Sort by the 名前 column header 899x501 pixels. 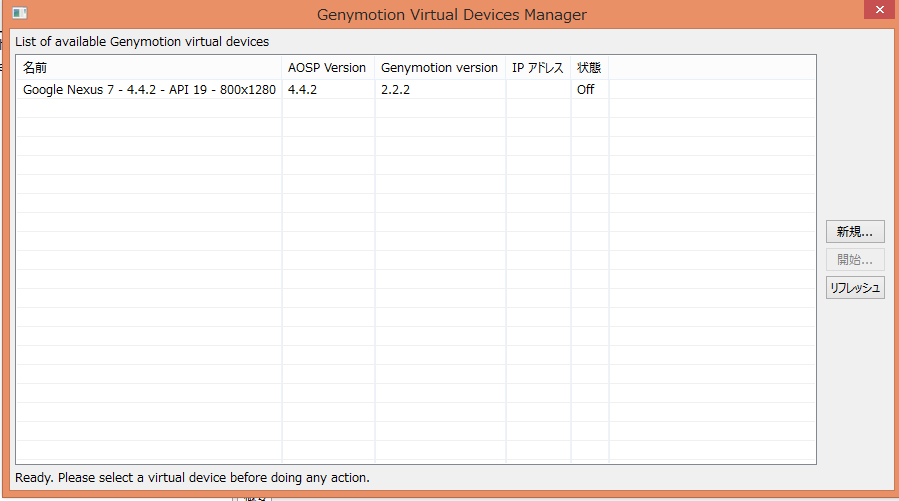point(149,68)
